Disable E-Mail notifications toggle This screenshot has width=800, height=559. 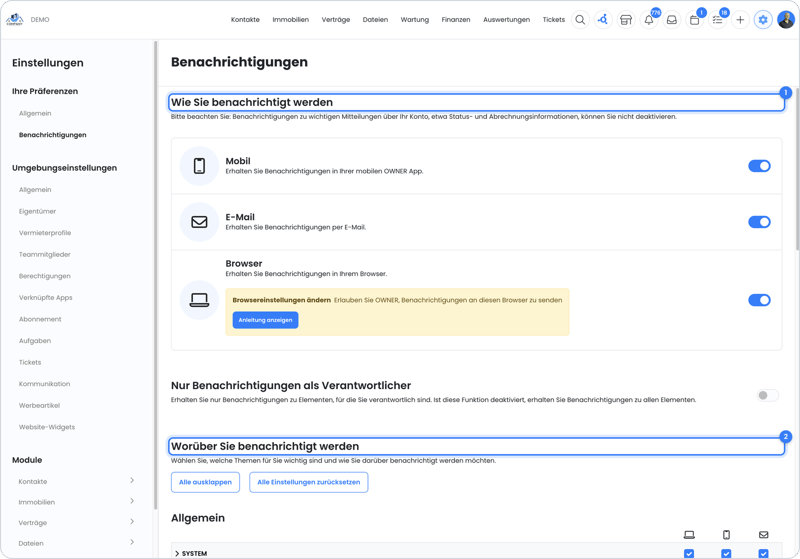[x=759, y=222]
